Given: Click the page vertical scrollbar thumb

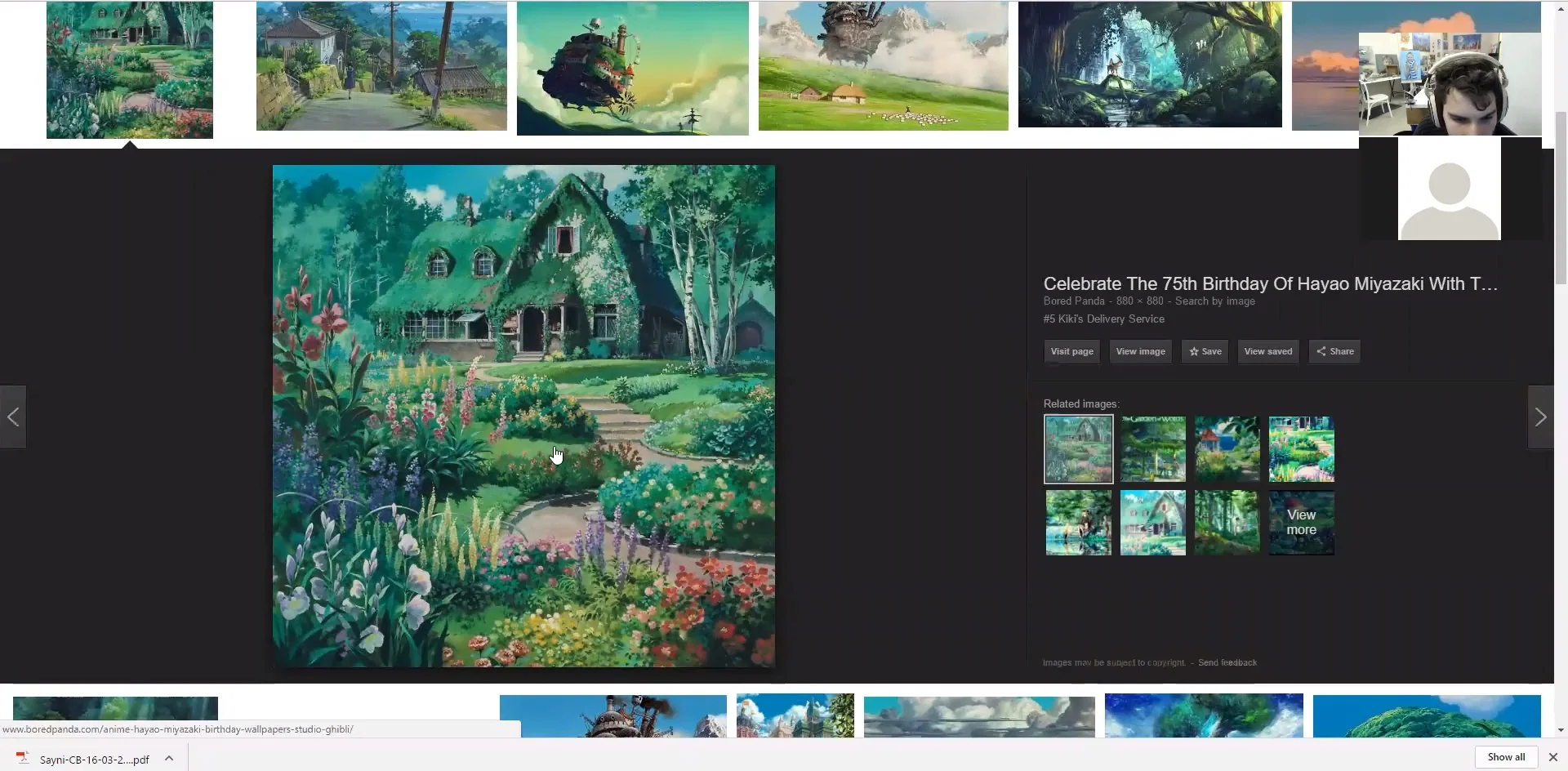Looking at the screenshot, I should point(1561,198).
